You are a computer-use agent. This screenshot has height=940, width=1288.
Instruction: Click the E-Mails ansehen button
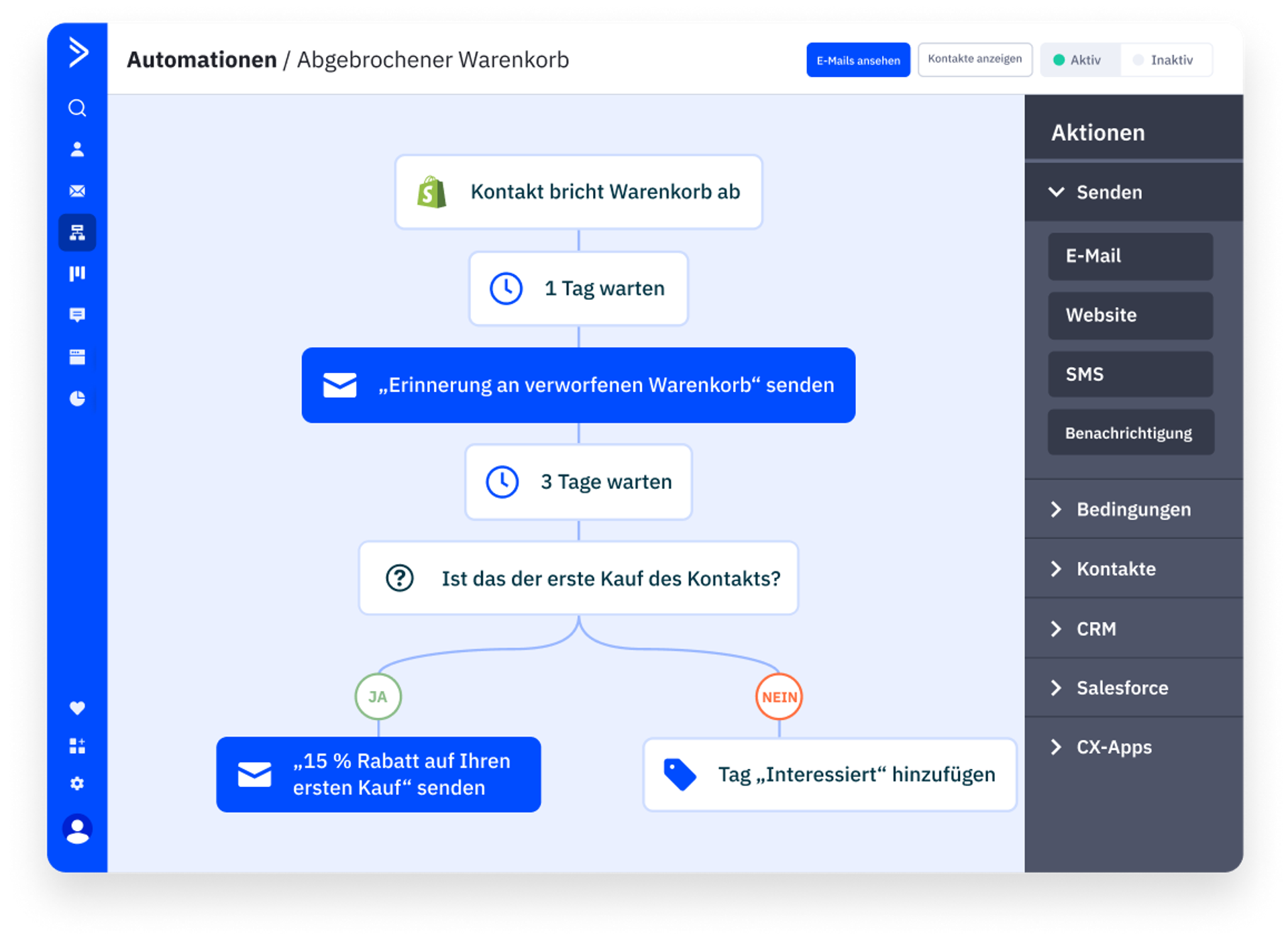(x=857, y=60)
